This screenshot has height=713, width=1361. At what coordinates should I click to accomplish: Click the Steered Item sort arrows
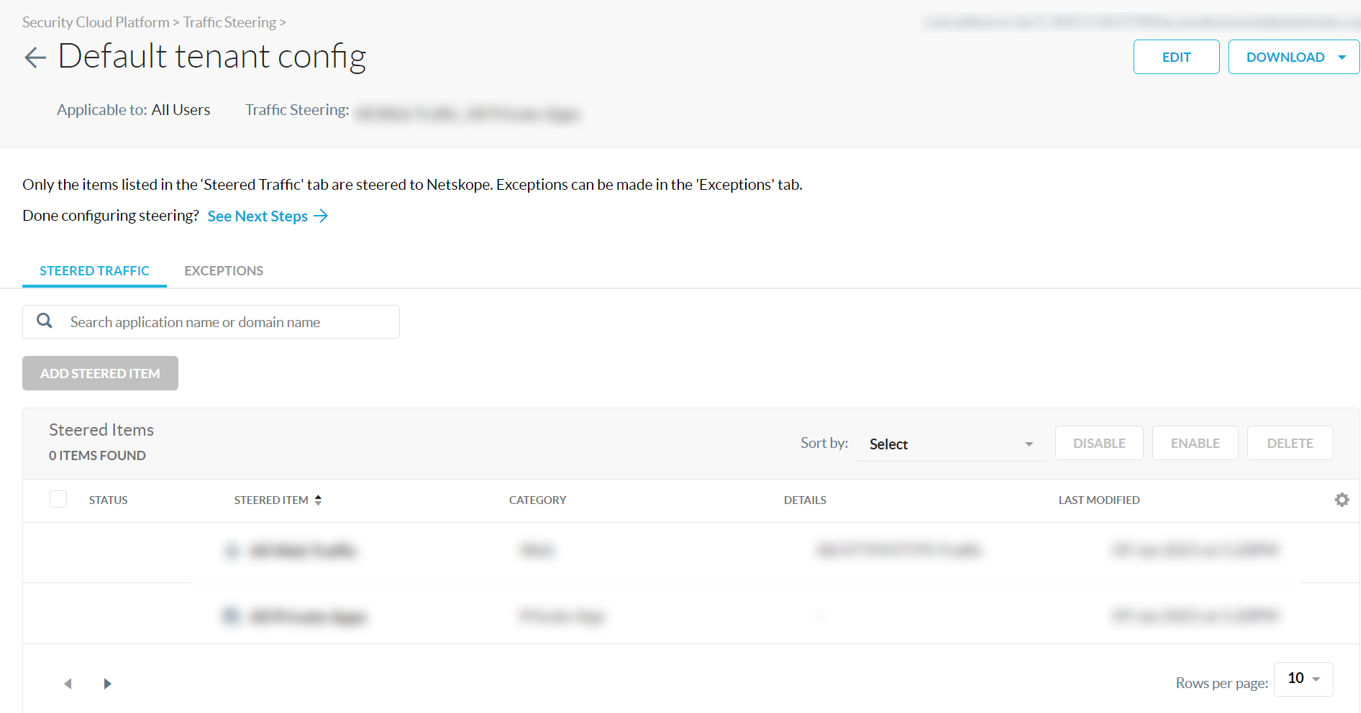coord(318,500)
